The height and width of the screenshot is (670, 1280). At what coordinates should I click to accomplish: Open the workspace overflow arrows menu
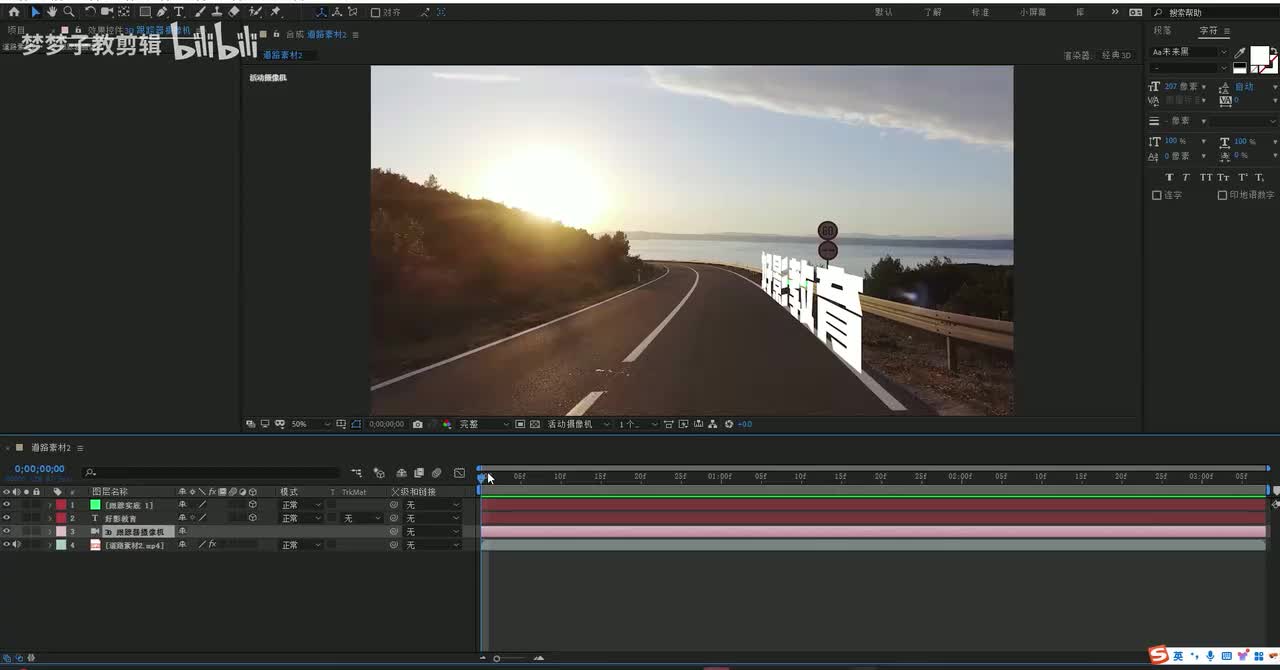tap(1115, 12)
